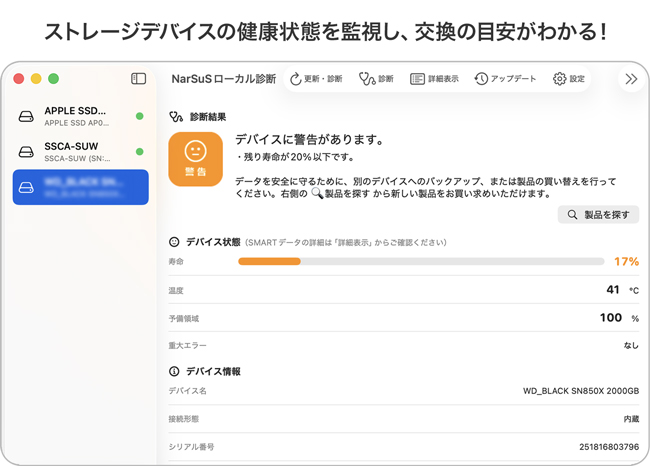The width and height of the screenshot is (650, 466).
Task: Click the 予備領域 value 100
Action: (x=611, y=318)
